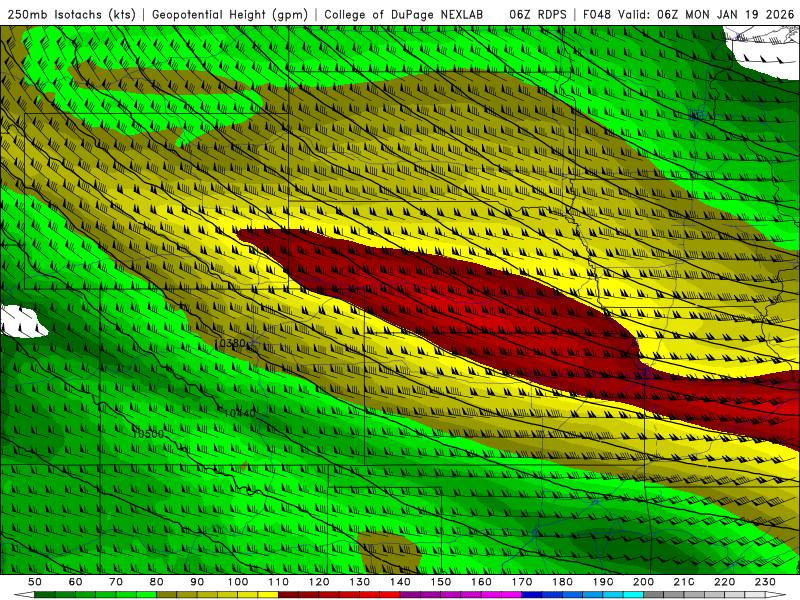The height and width of the screenshot is (600, 800).
Task: Click the "06Z RDPS" model run label
Action: (538, 14)
